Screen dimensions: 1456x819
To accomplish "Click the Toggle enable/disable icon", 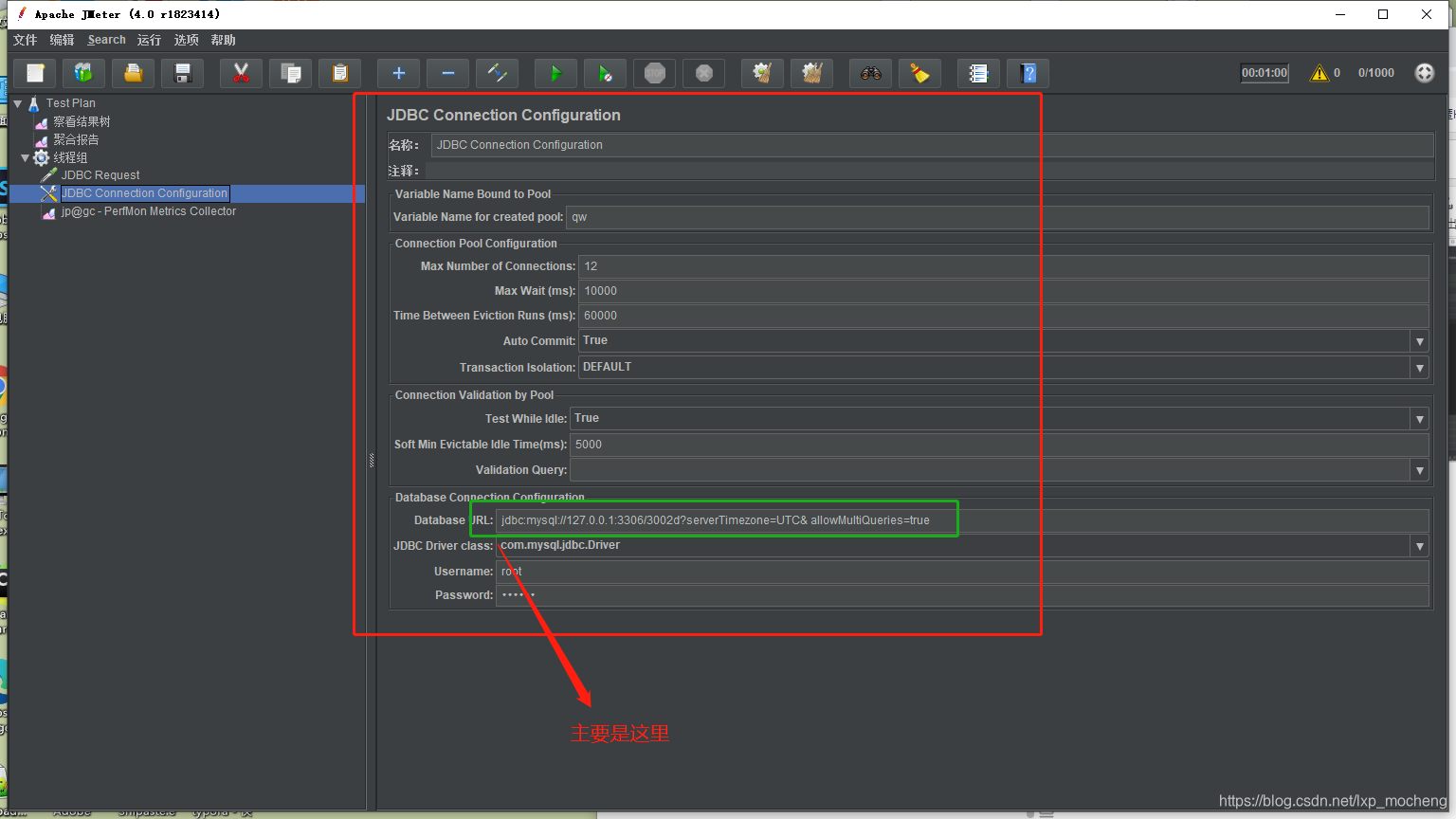I will [x=498, y=73].
